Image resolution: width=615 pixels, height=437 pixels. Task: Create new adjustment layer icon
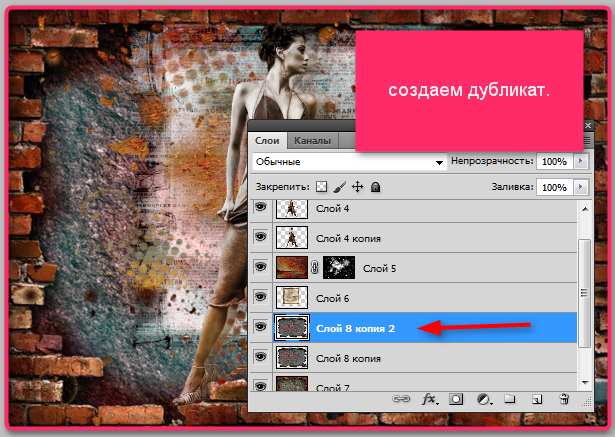(484, 399)
